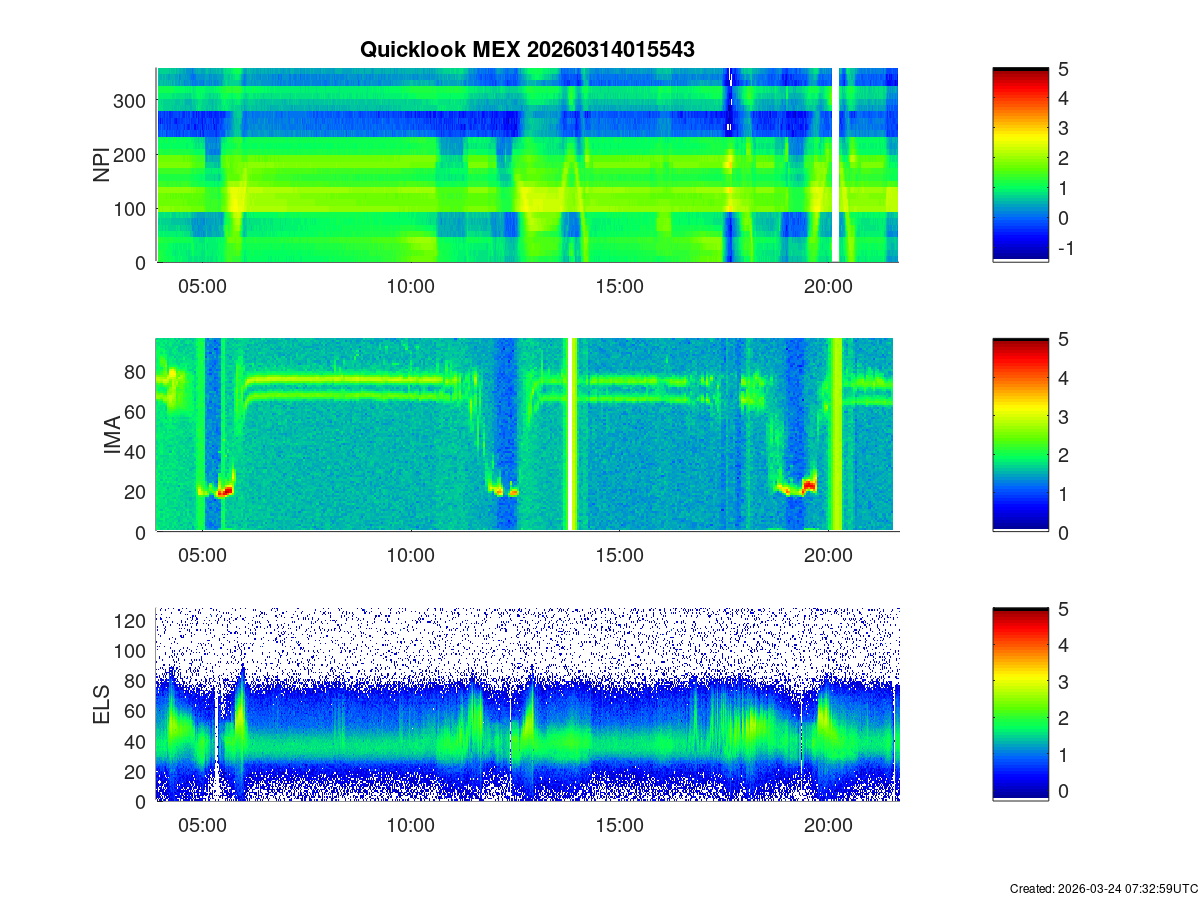Click the 05:00 tick under the NPI plot
Screen dimensions: 1200x900
click(x=202, y=286)
